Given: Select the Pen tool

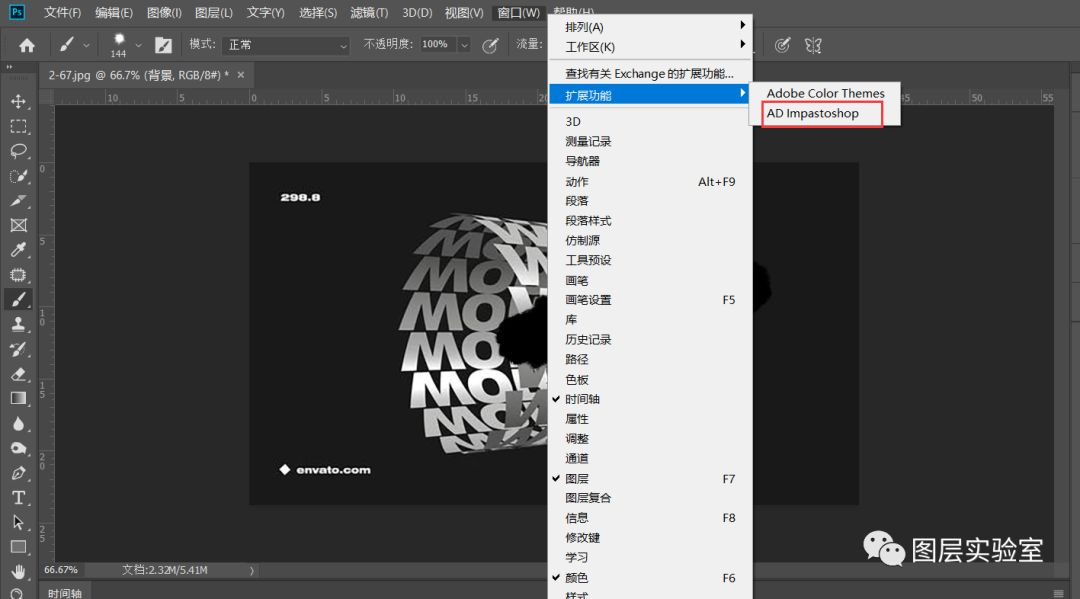Looking at the screenshot, I should (19, 473).
